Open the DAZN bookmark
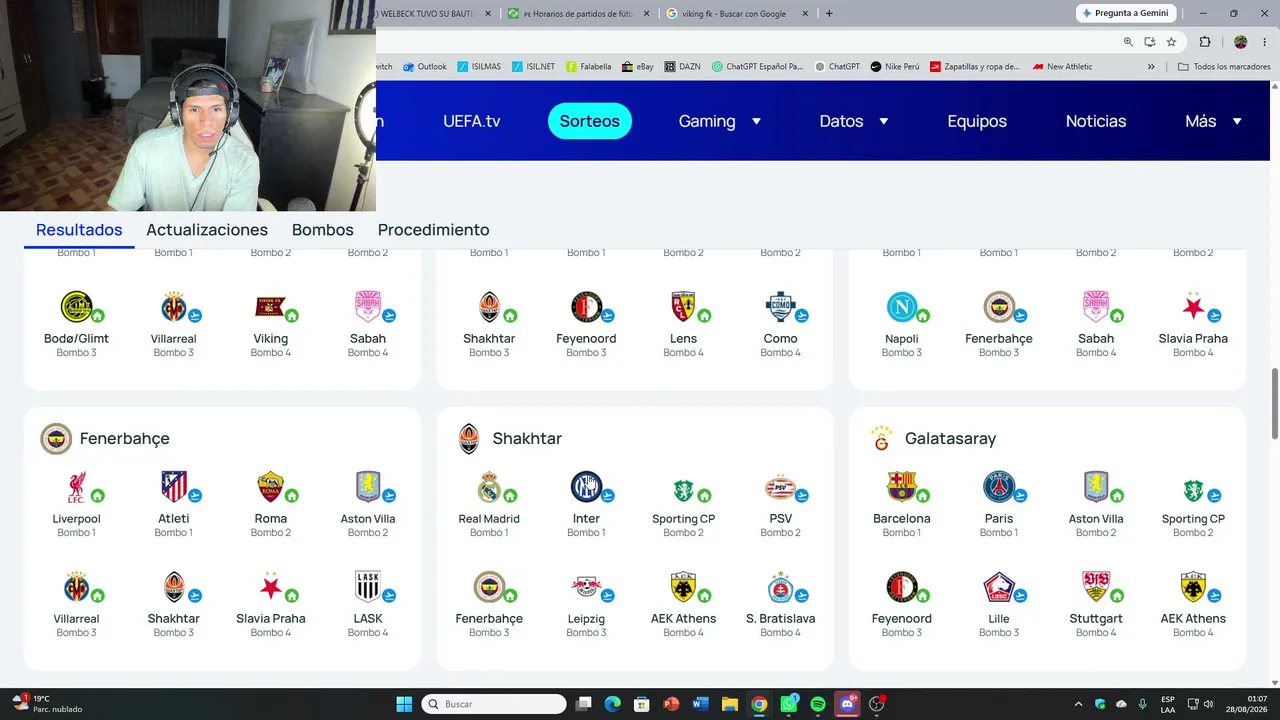The width and height of the screenshot is (1280, 720). tap(682, 67)
